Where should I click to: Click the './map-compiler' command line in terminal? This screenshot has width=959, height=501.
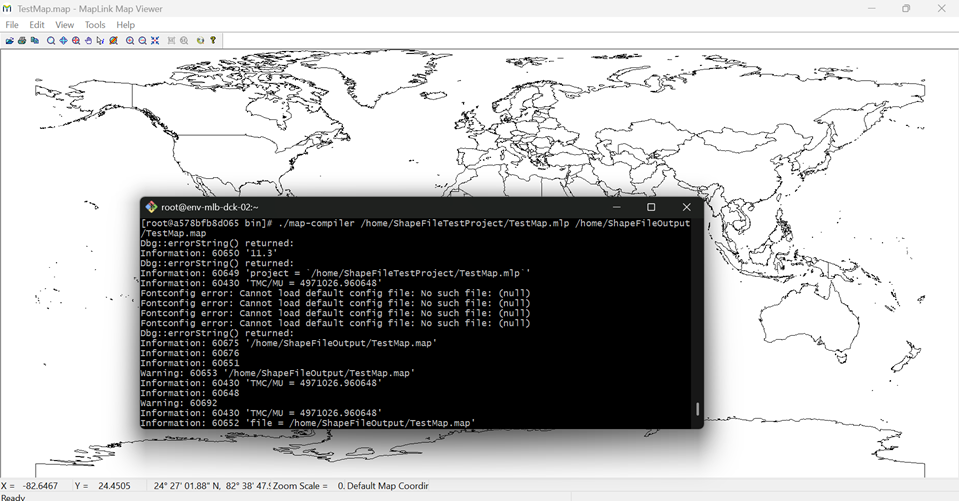point(416,228)
